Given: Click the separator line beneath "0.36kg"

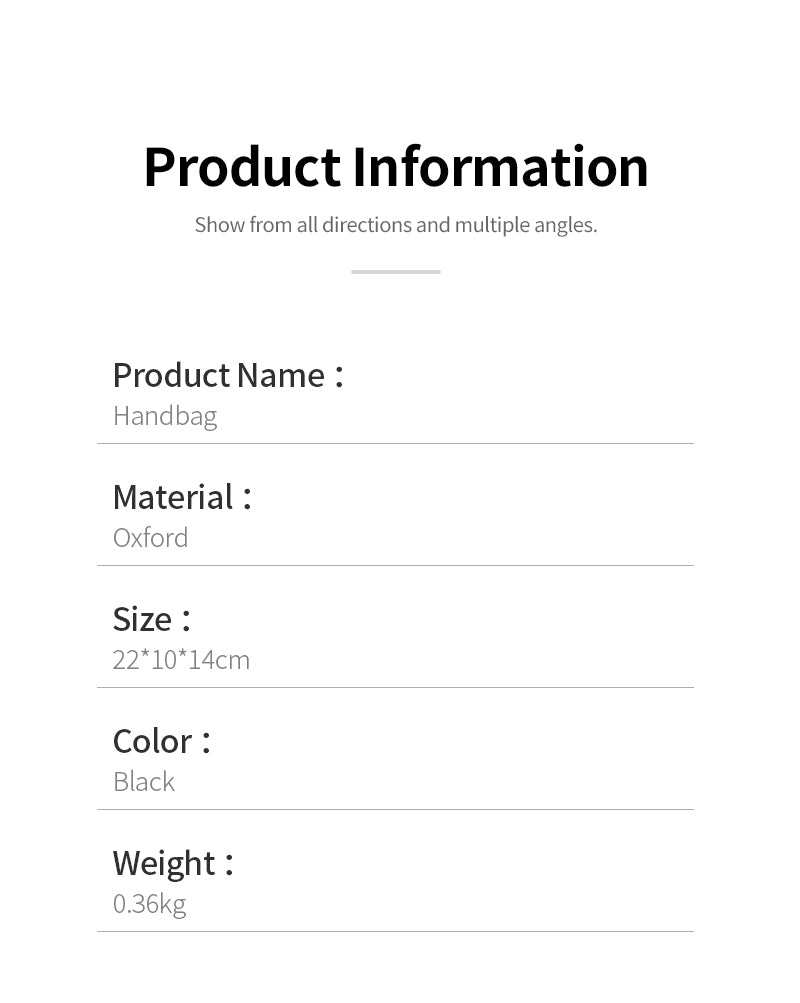Looking at the screenshot, I should 395,931.
